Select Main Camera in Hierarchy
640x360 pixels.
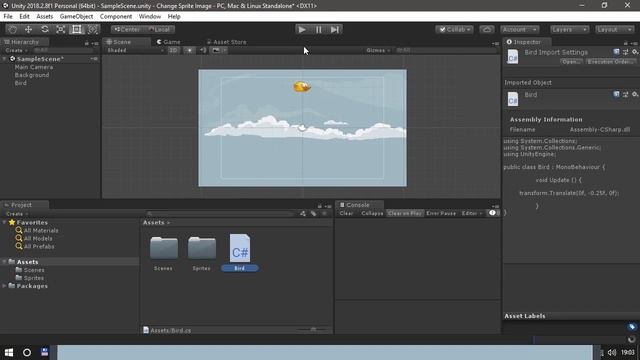[34, 67]
